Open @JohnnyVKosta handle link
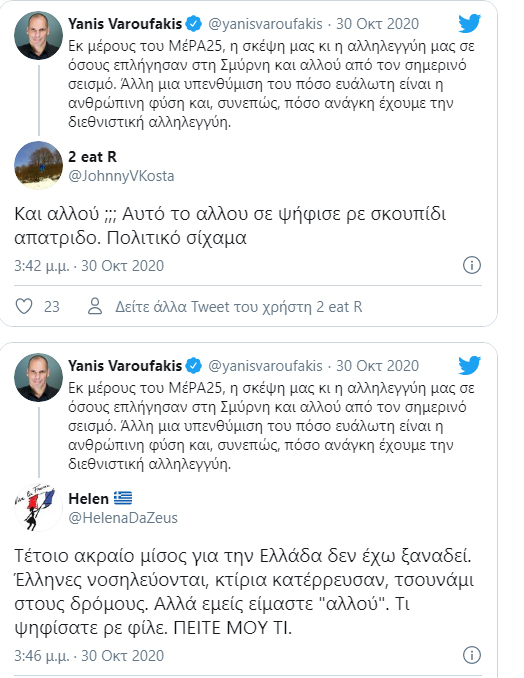 click(x=121, y=176)
